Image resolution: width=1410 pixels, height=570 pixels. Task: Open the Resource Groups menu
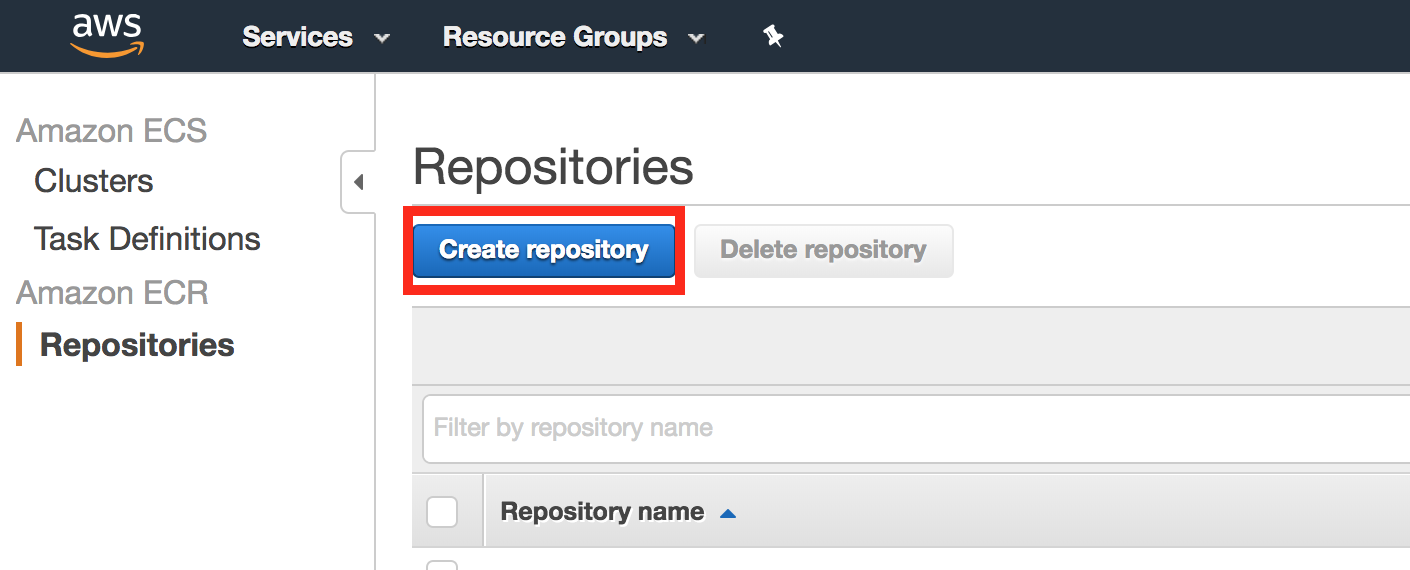tap(555, 37)
